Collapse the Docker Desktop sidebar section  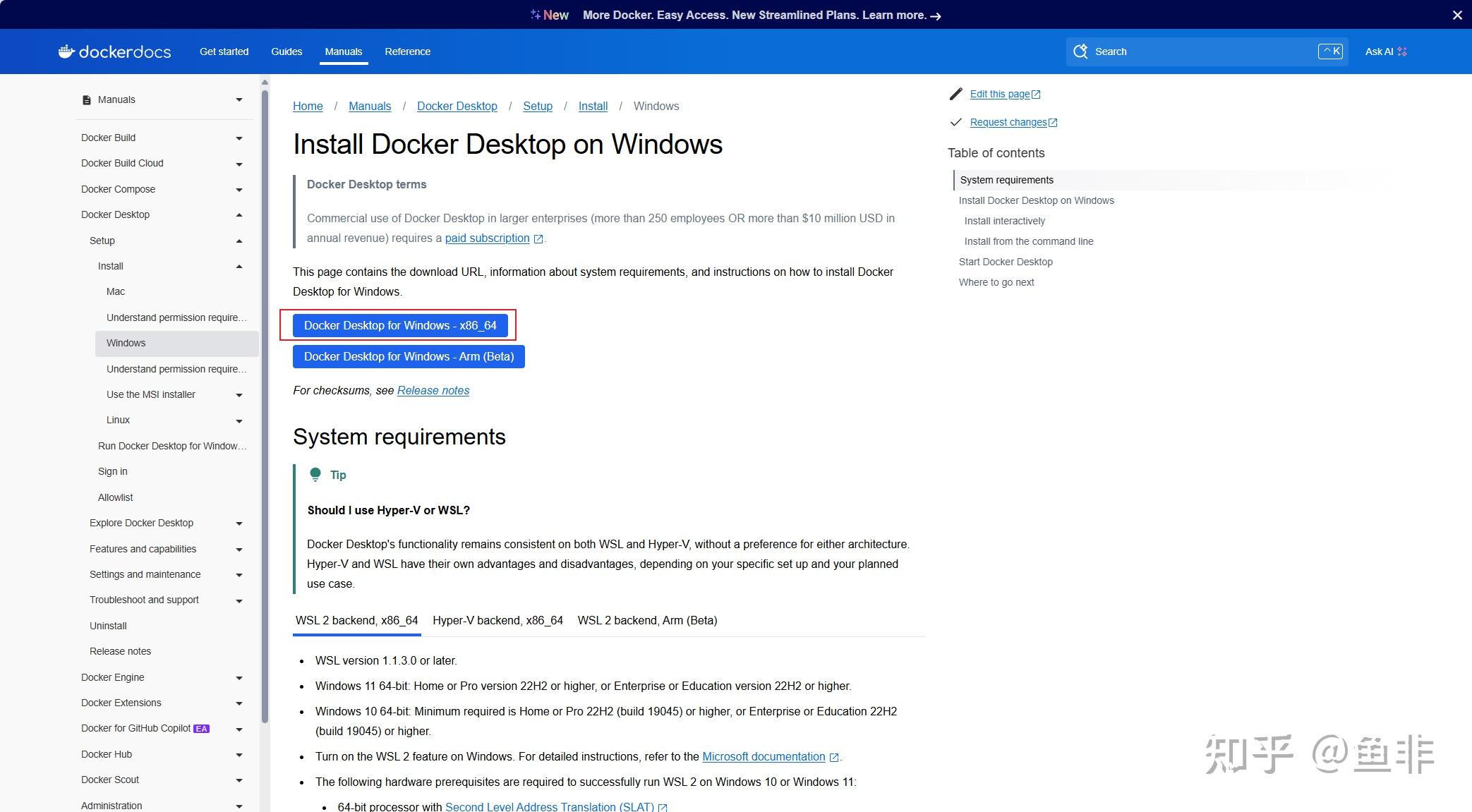(239, 215)
